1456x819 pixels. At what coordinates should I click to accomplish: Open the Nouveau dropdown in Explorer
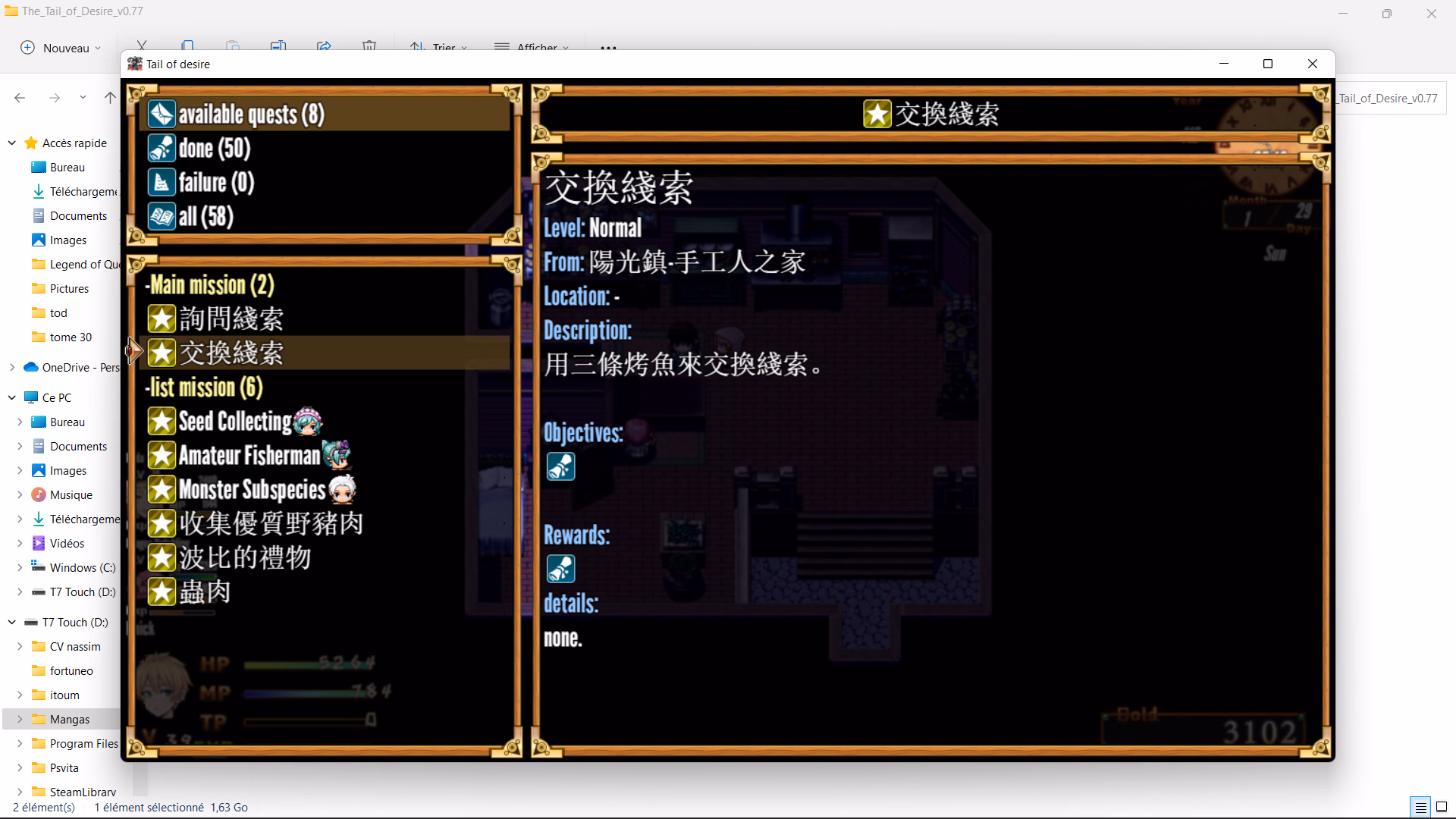(61, 48)
